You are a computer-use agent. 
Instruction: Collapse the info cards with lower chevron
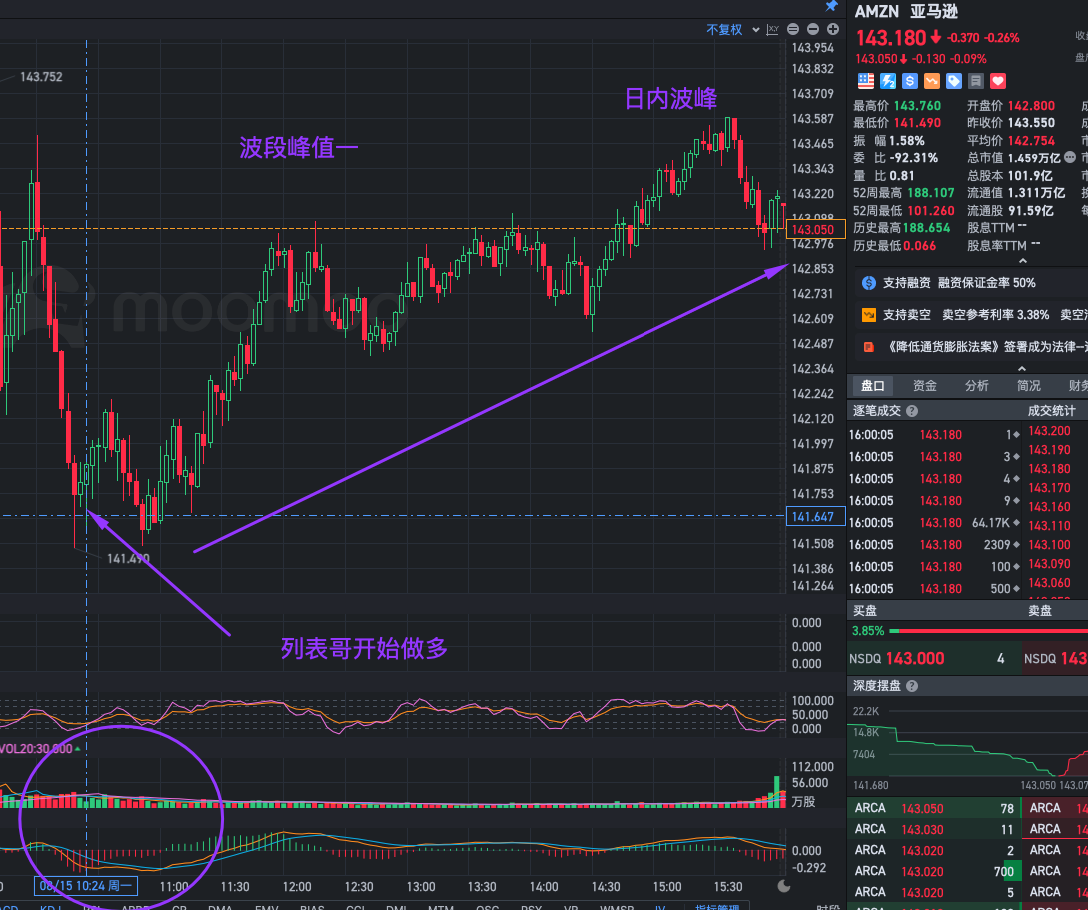click(x=1022, y=369)
